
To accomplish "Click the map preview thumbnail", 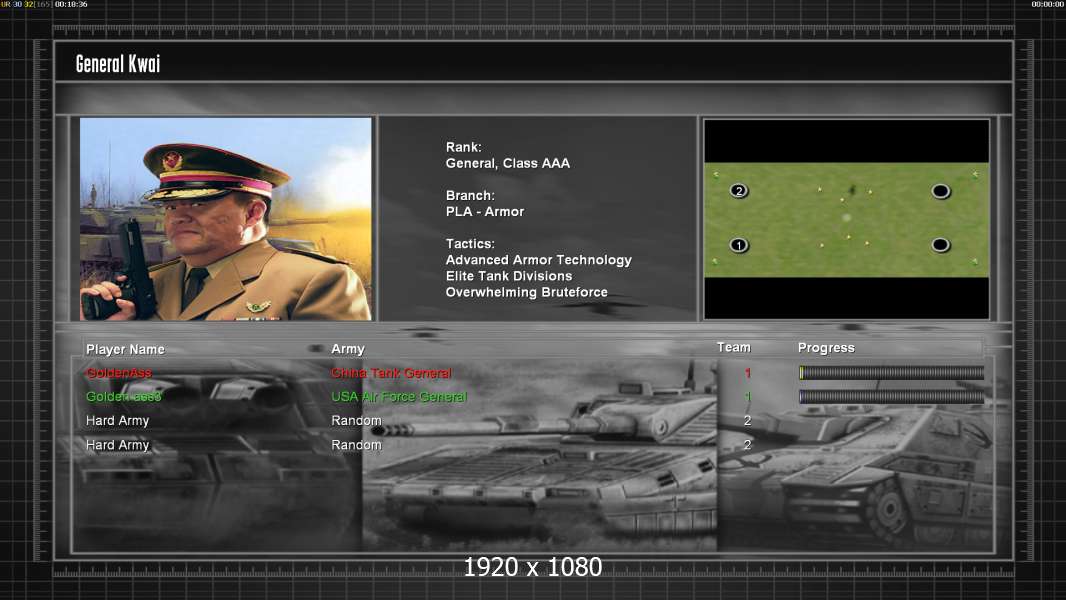I will [x=846, y=219].
